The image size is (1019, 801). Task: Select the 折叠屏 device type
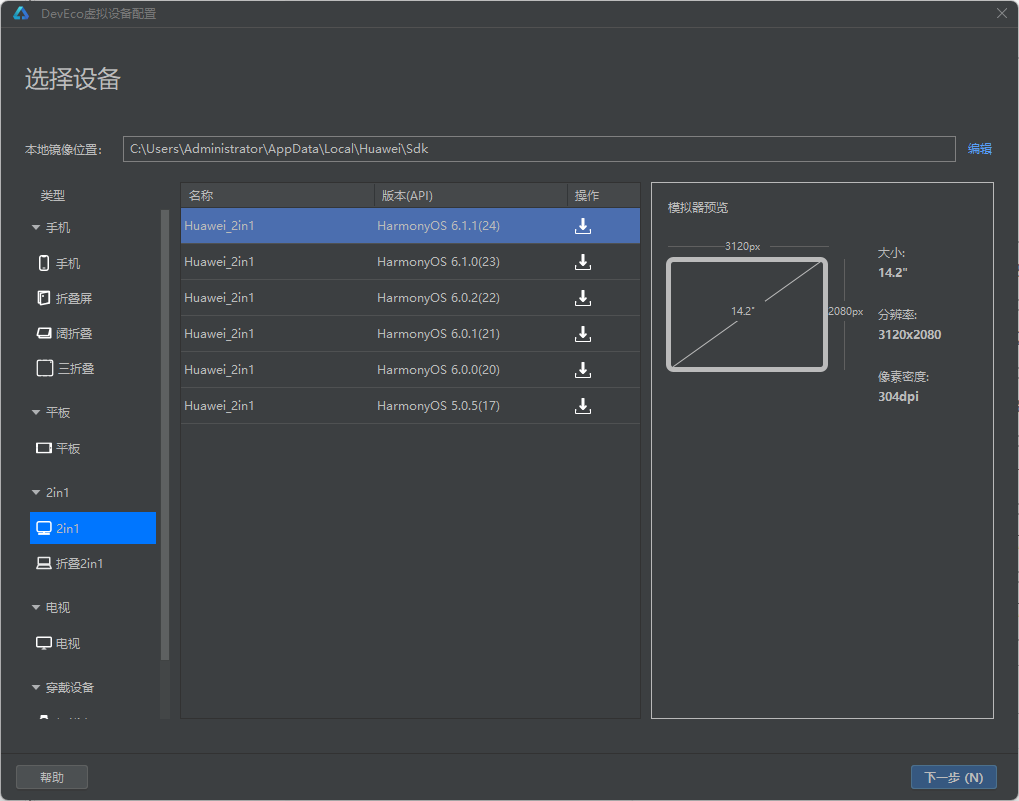coord(64,298)
